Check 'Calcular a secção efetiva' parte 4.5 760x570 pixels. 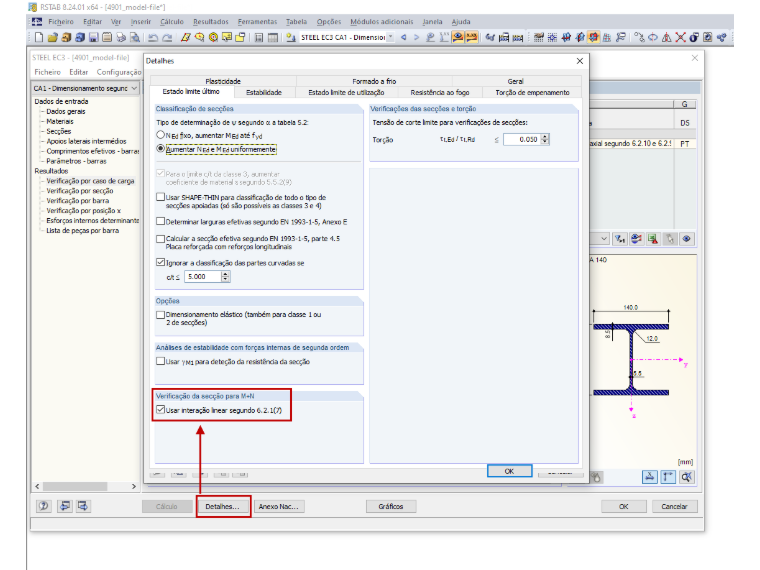[160, 238]
